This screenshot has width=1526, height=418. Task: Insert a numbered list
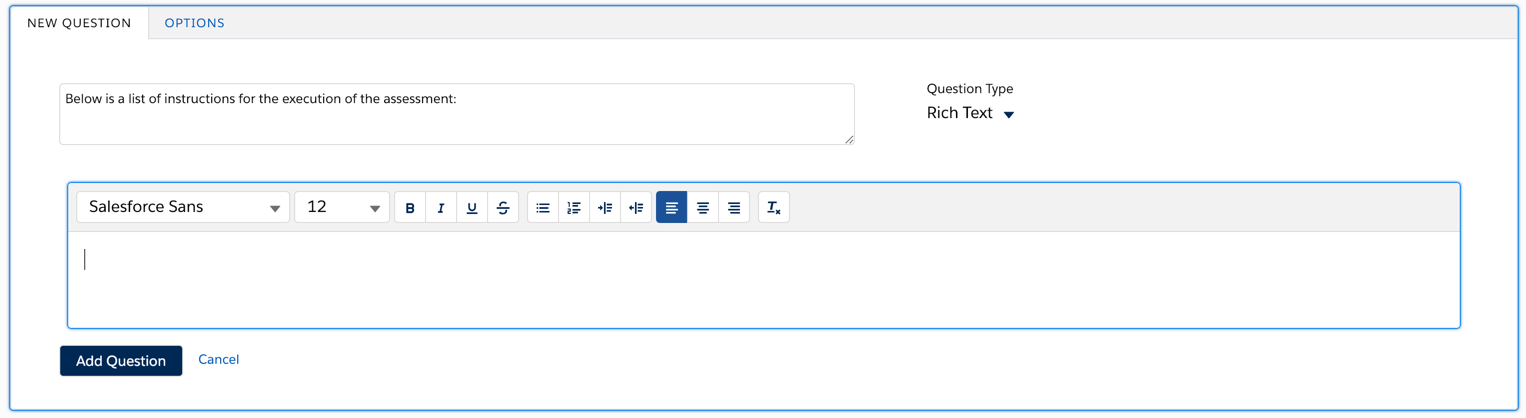coord(574,208)
